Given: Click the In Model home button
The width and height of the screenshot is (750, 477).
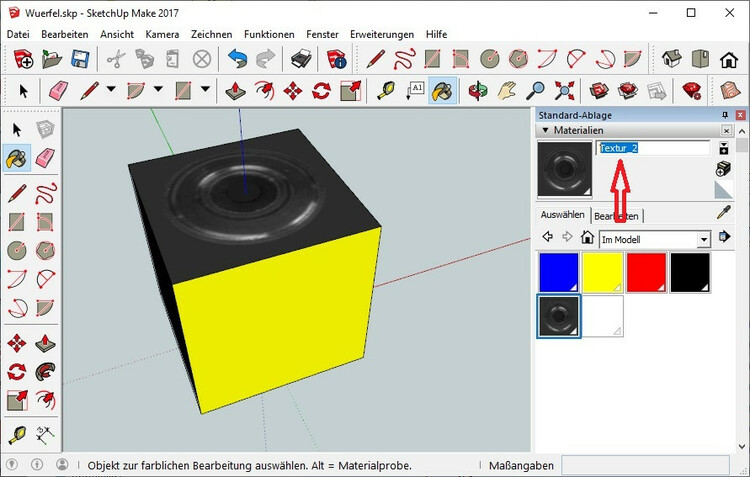Looking at the screenshot, I should click(588, 238).
